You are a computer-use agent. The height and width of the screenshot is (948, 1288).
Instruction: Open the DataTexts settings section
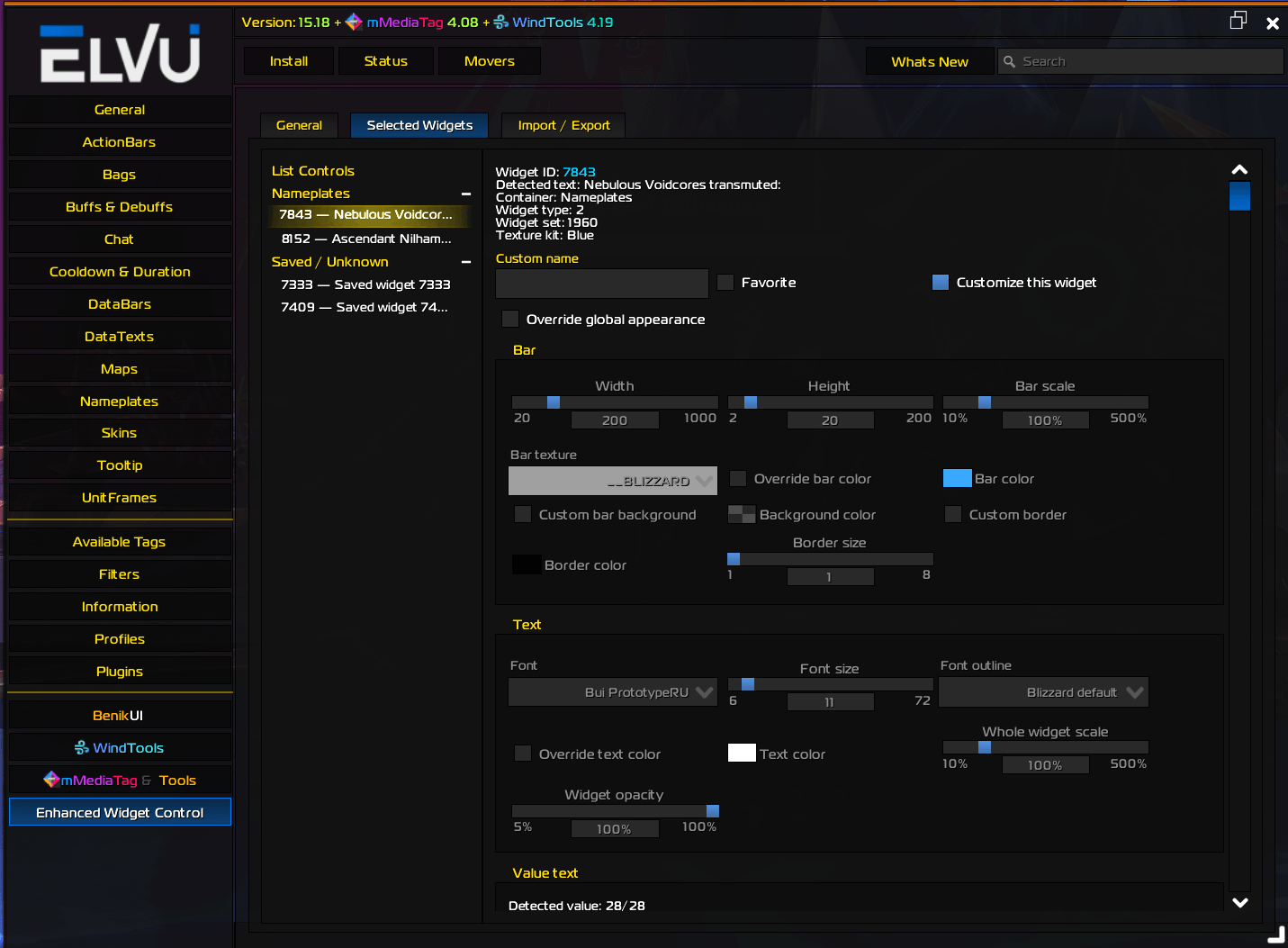coord(120,337)
